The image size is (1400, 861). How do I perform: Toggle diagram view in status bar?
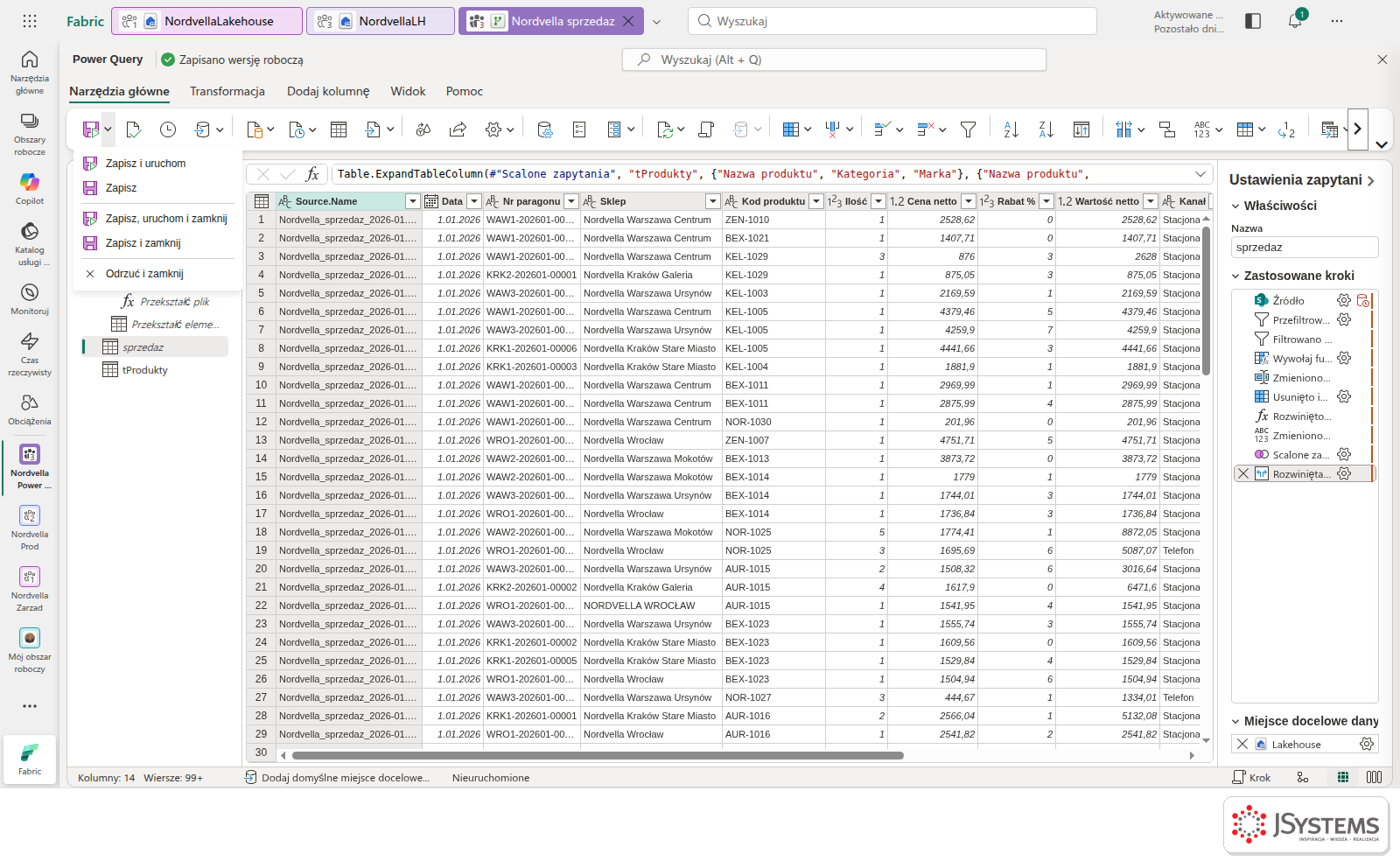point(1303,777)
